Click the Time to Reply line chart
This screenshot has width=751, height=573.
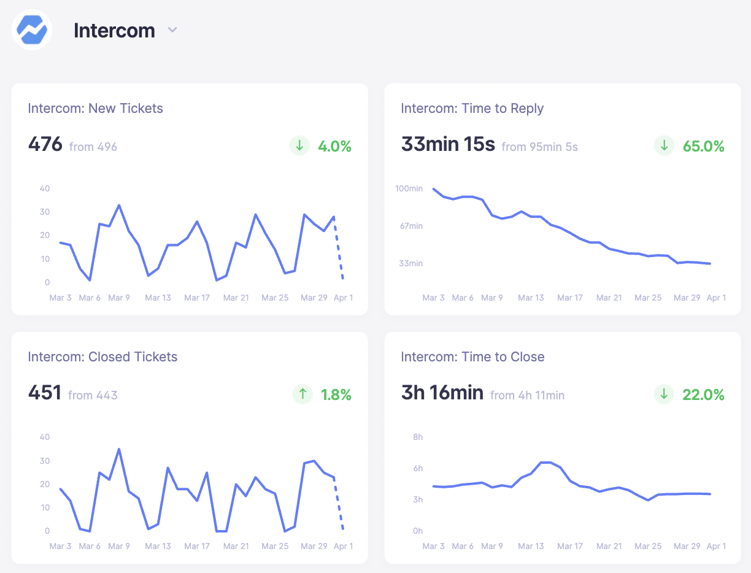click(572, 226)
